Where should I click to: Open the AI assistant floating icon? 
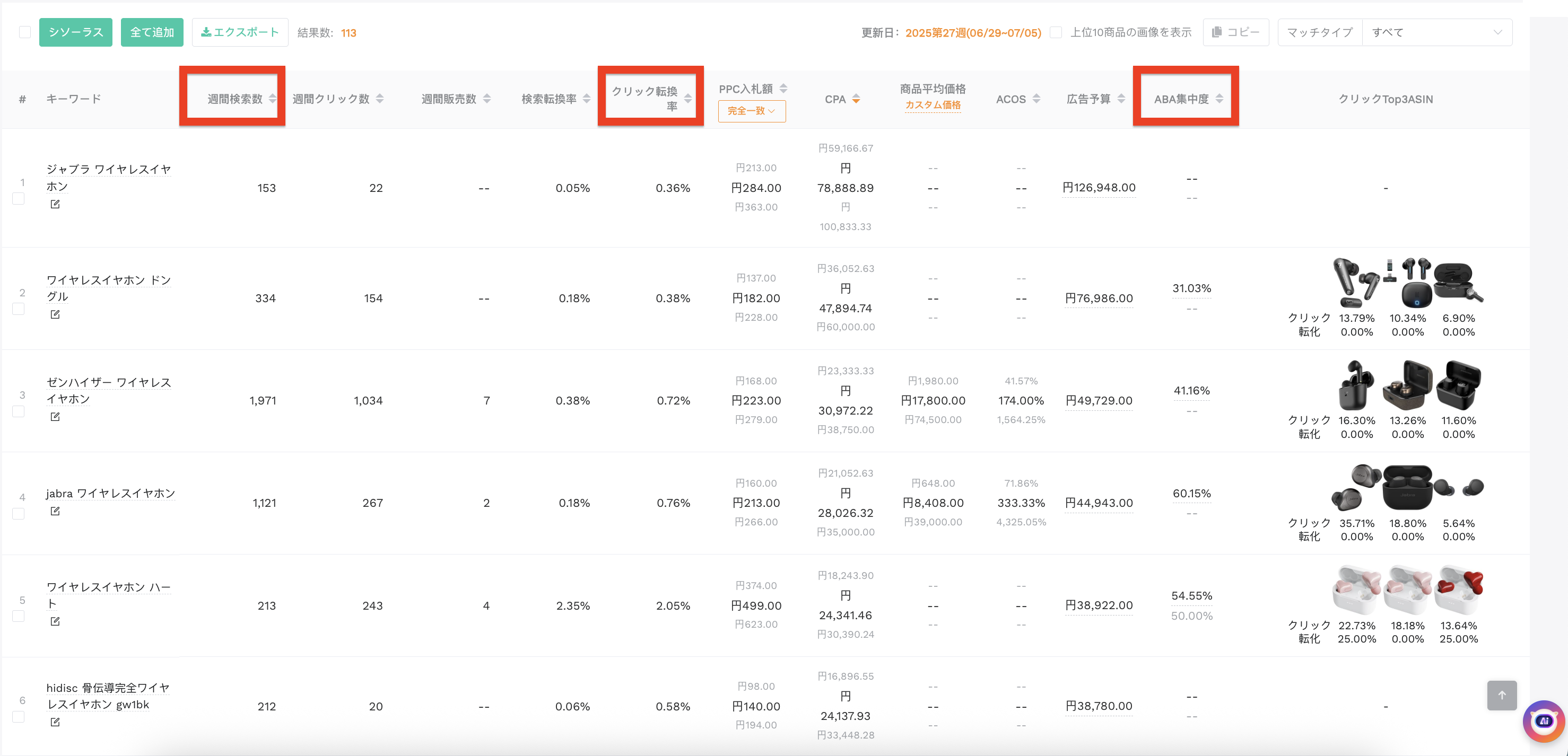click(x=1544, y=720)
